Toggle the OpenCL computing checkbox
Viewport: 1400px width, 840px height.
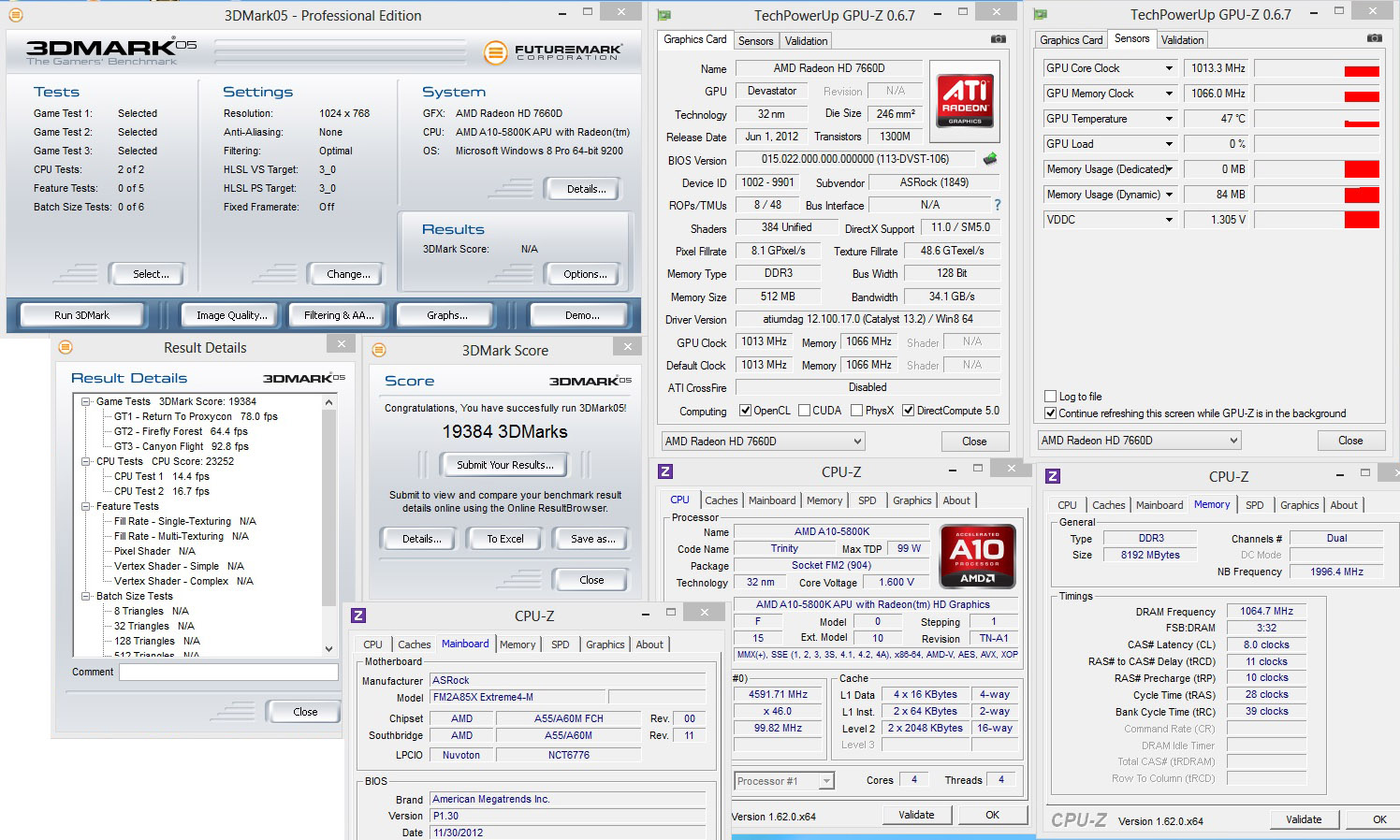745,410
